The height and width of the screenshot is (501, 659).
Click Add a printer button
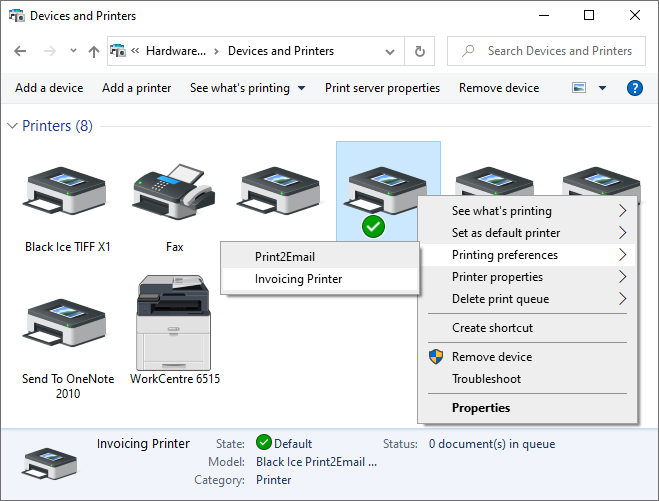(136, 88)
